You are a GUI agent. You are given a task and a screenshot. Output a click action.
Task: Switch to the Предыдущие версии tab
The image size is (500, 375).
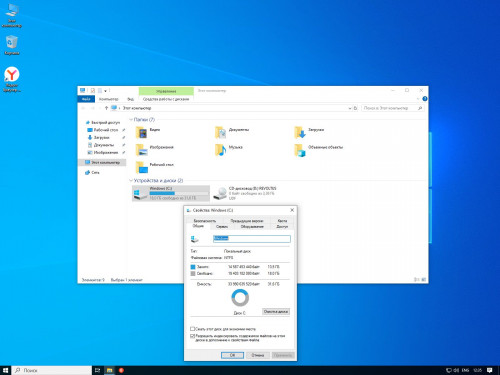247,221
